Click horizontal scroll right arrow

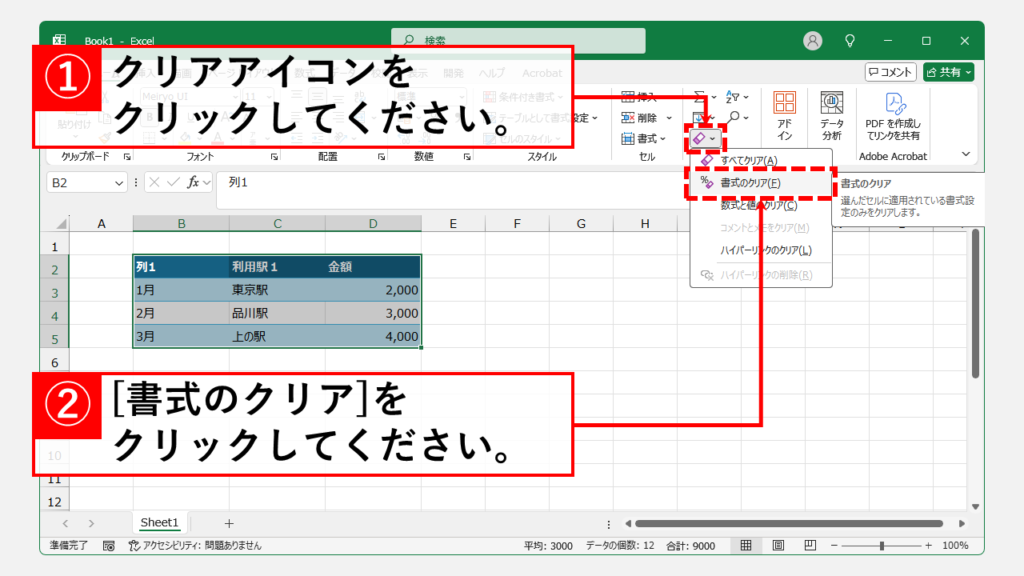tap(962, 523)
